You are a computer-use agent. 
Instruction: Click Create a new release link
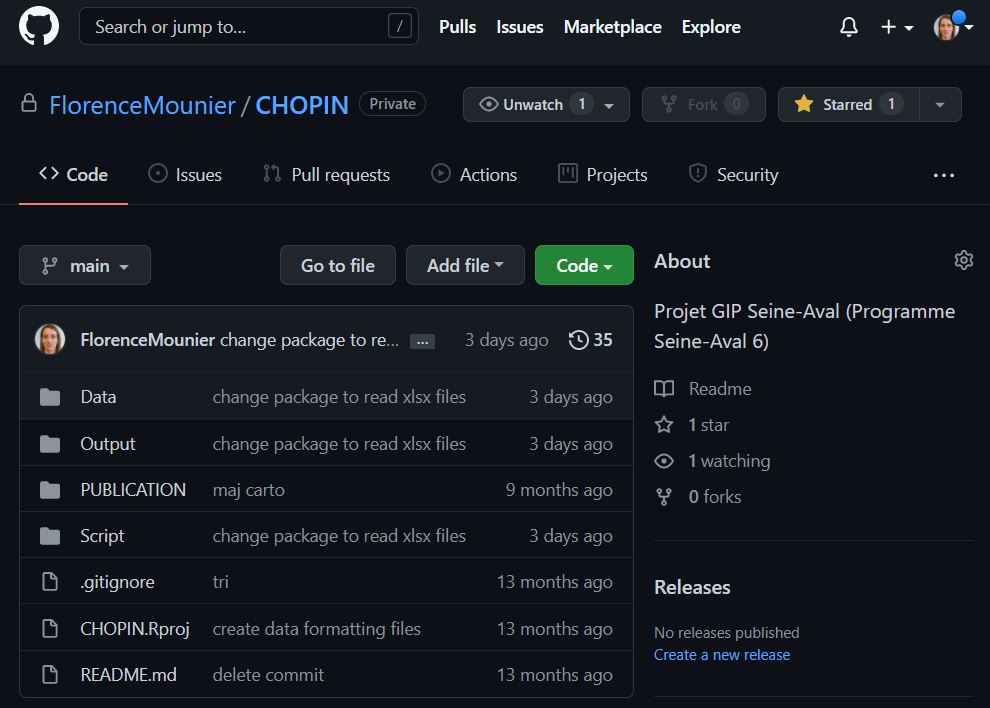722,654
